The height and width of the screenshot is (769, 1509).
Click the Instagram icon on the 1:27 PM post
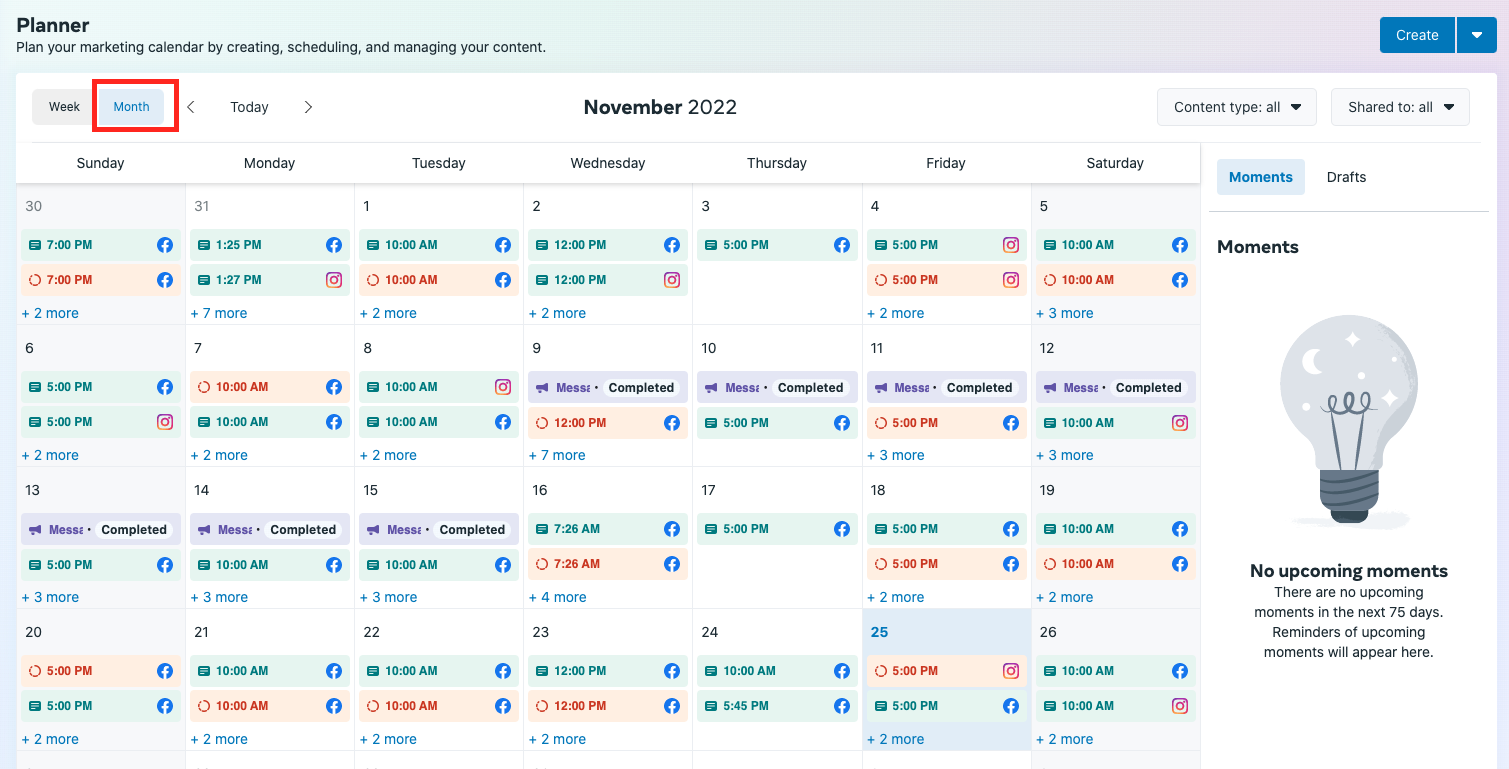pyautogui.click(x=334, y=280)
